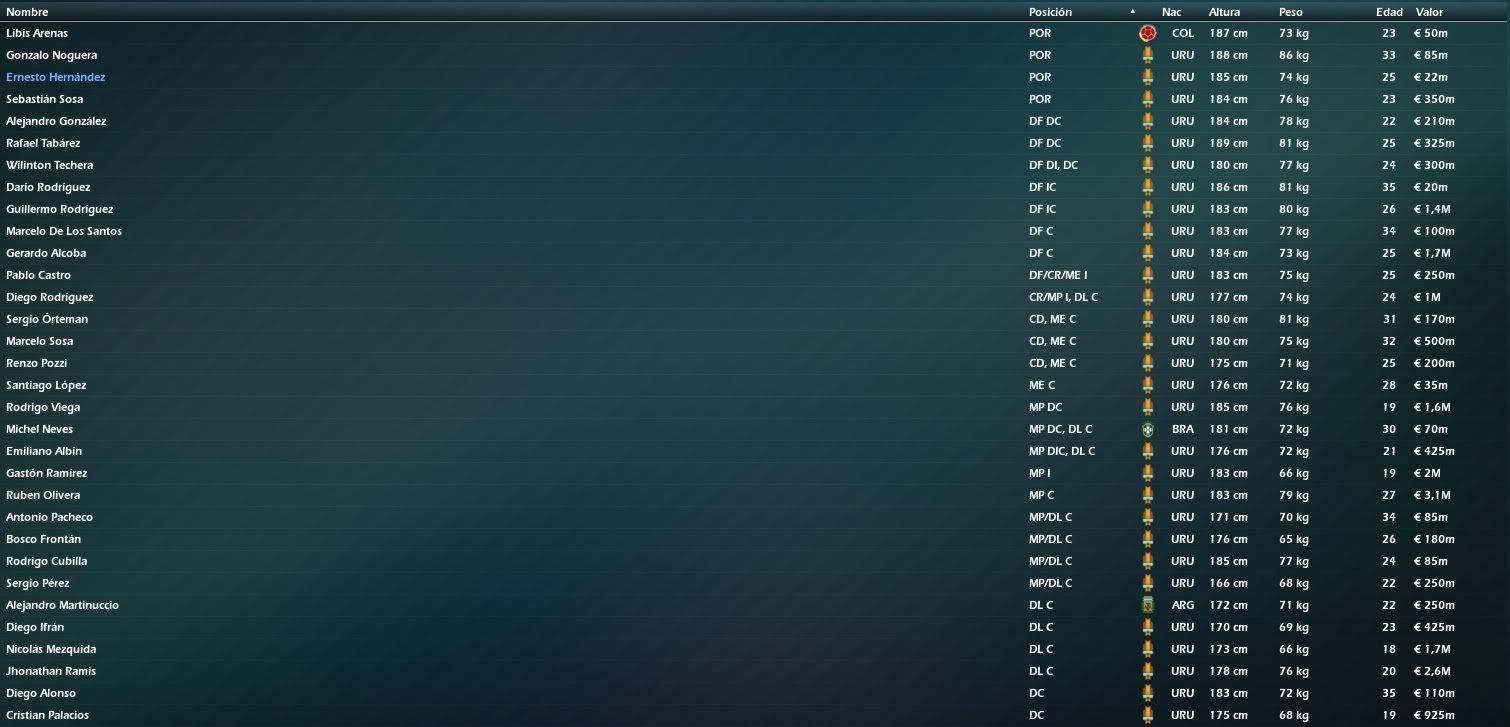This screenshot has height=727, width=1510.
Task: Click position CR/MP I, DL C of Diego Rodríguez
Action: pyautogui.click(x=1064, y=297)
